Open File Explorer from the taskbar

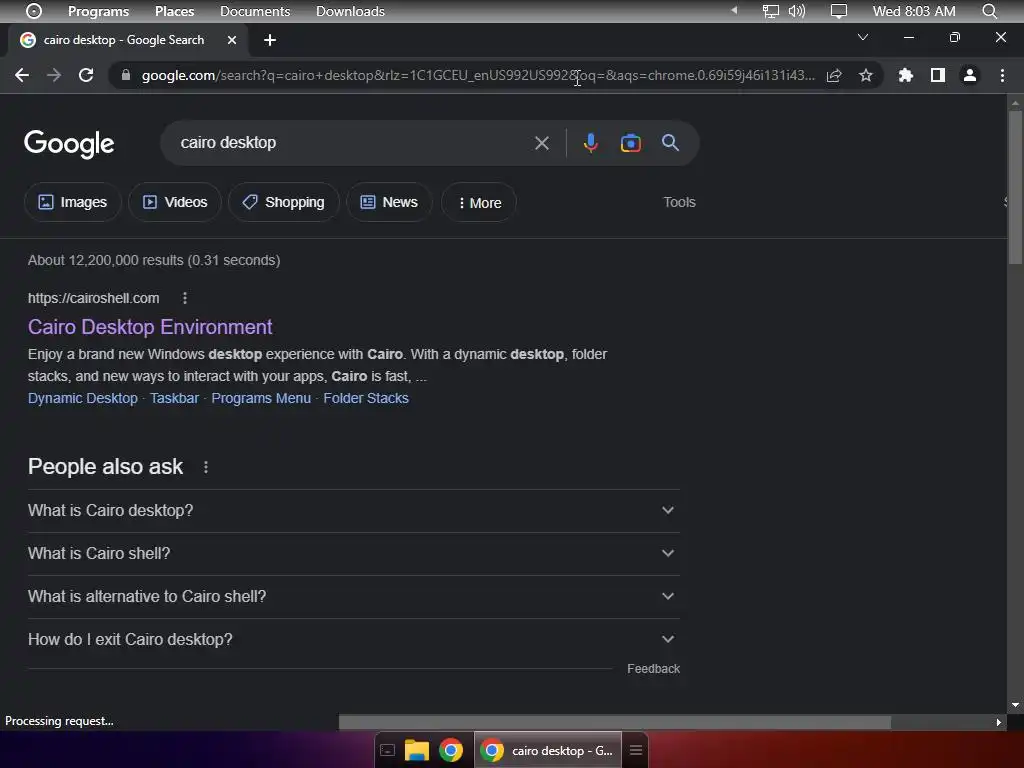(417, 750)
